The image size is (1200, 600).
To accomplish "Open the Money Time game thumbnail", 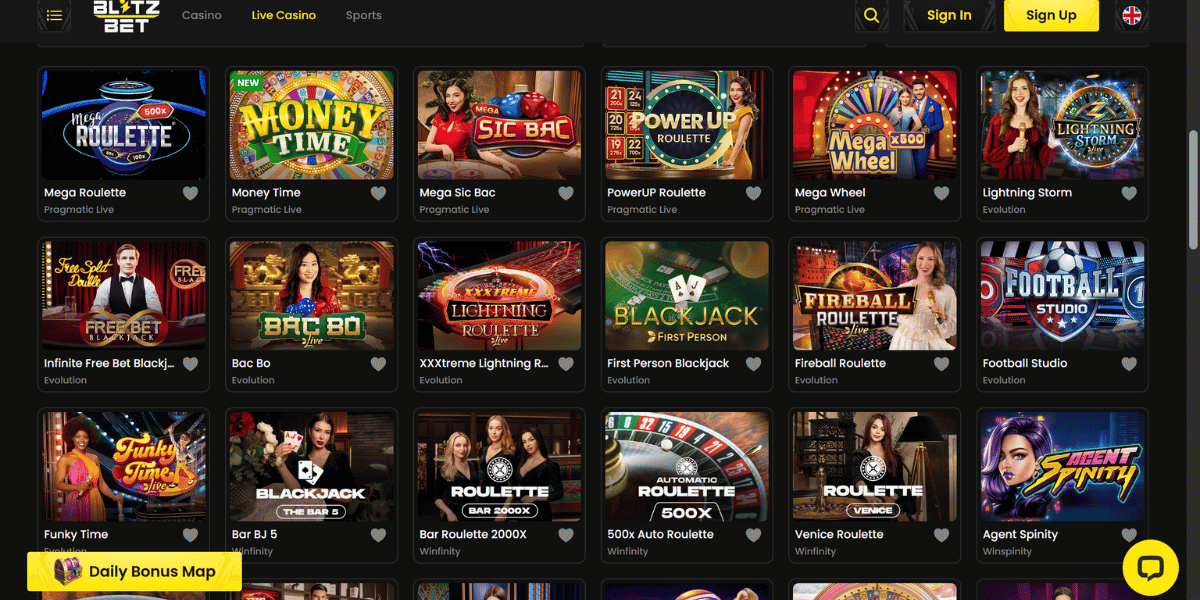I will point(312,125).
